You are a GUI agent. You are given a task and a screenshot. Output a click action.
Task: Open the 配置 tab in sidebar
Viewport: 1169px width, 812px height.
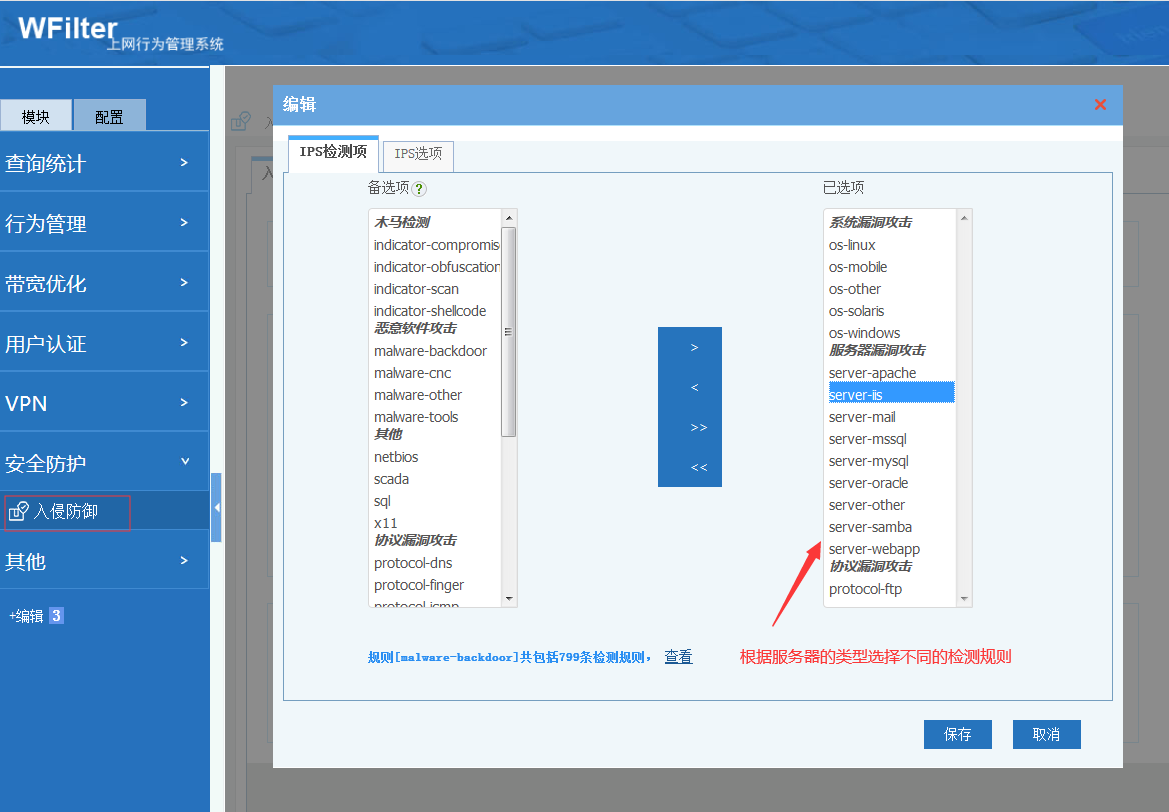click(109, 117)
